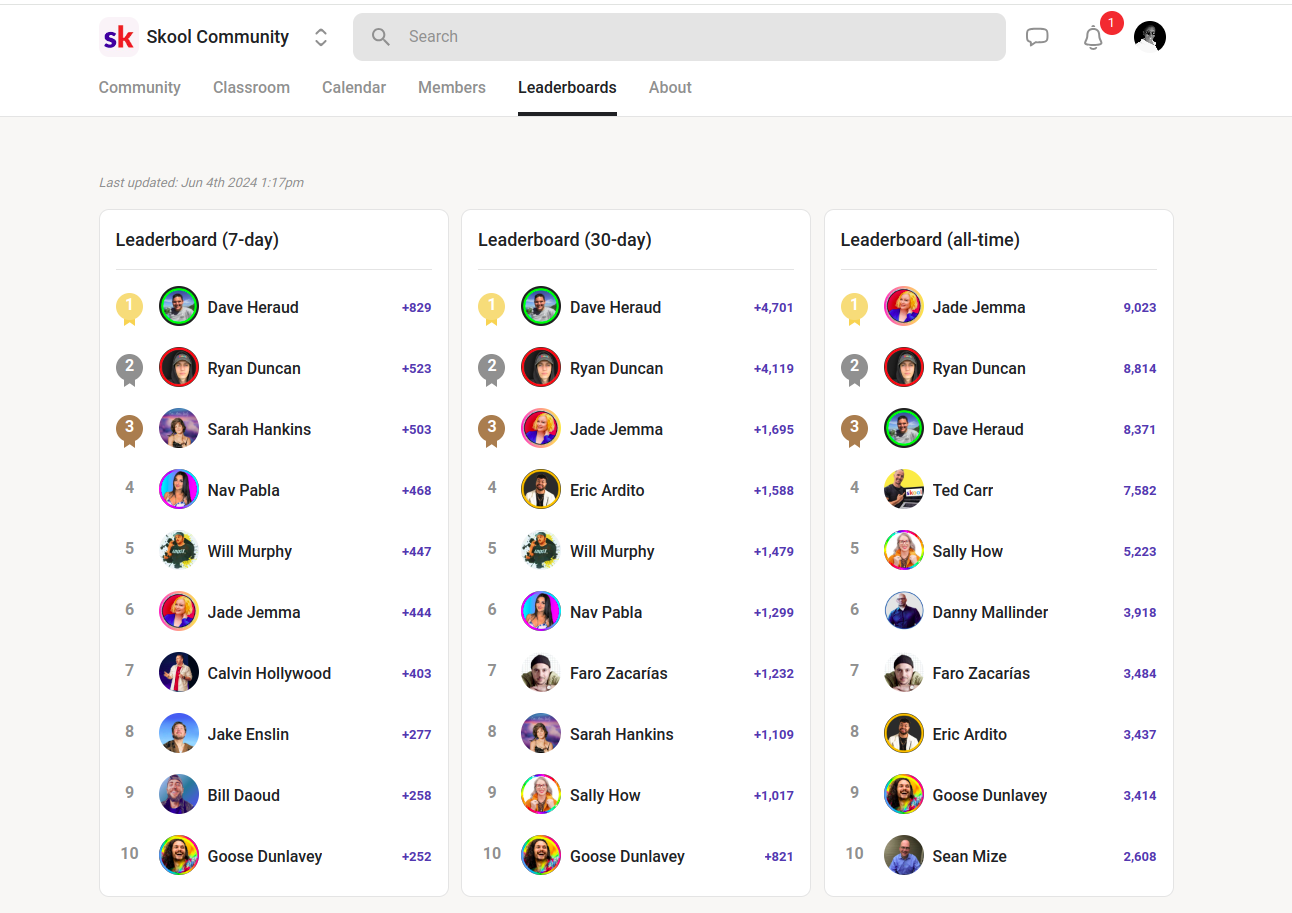
Task: Click the Skool Community title text
Action: [x=218, y=37]
